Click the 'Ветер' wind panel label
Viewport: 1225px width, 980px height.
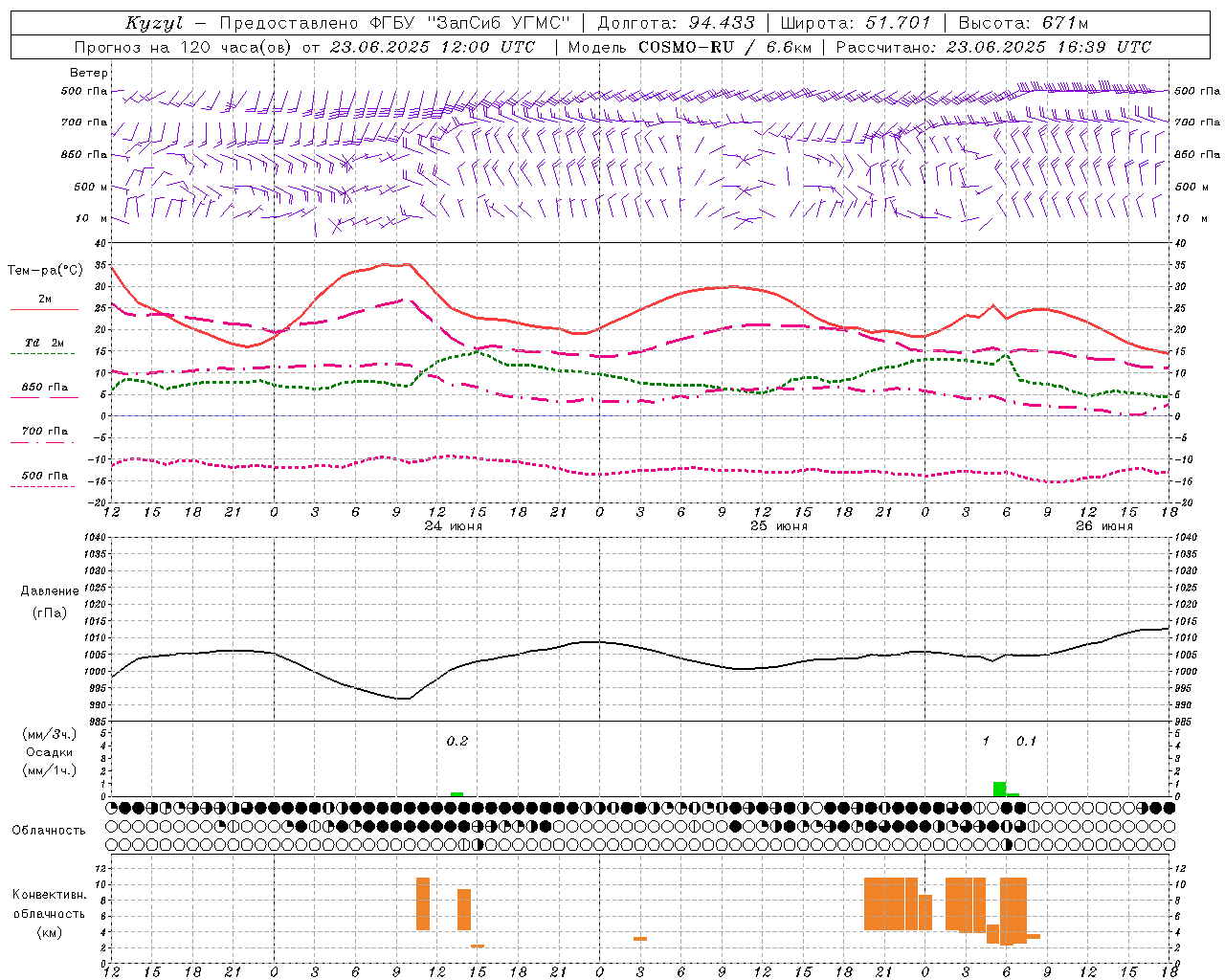tap(89, 73)
